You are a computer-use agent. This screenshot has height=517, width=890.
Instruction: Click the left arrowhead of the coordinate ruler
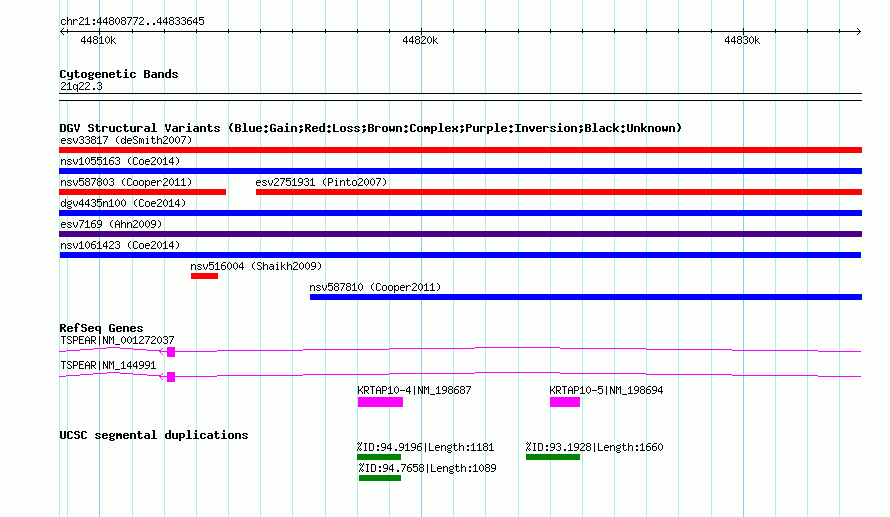[x=62, y=32]
